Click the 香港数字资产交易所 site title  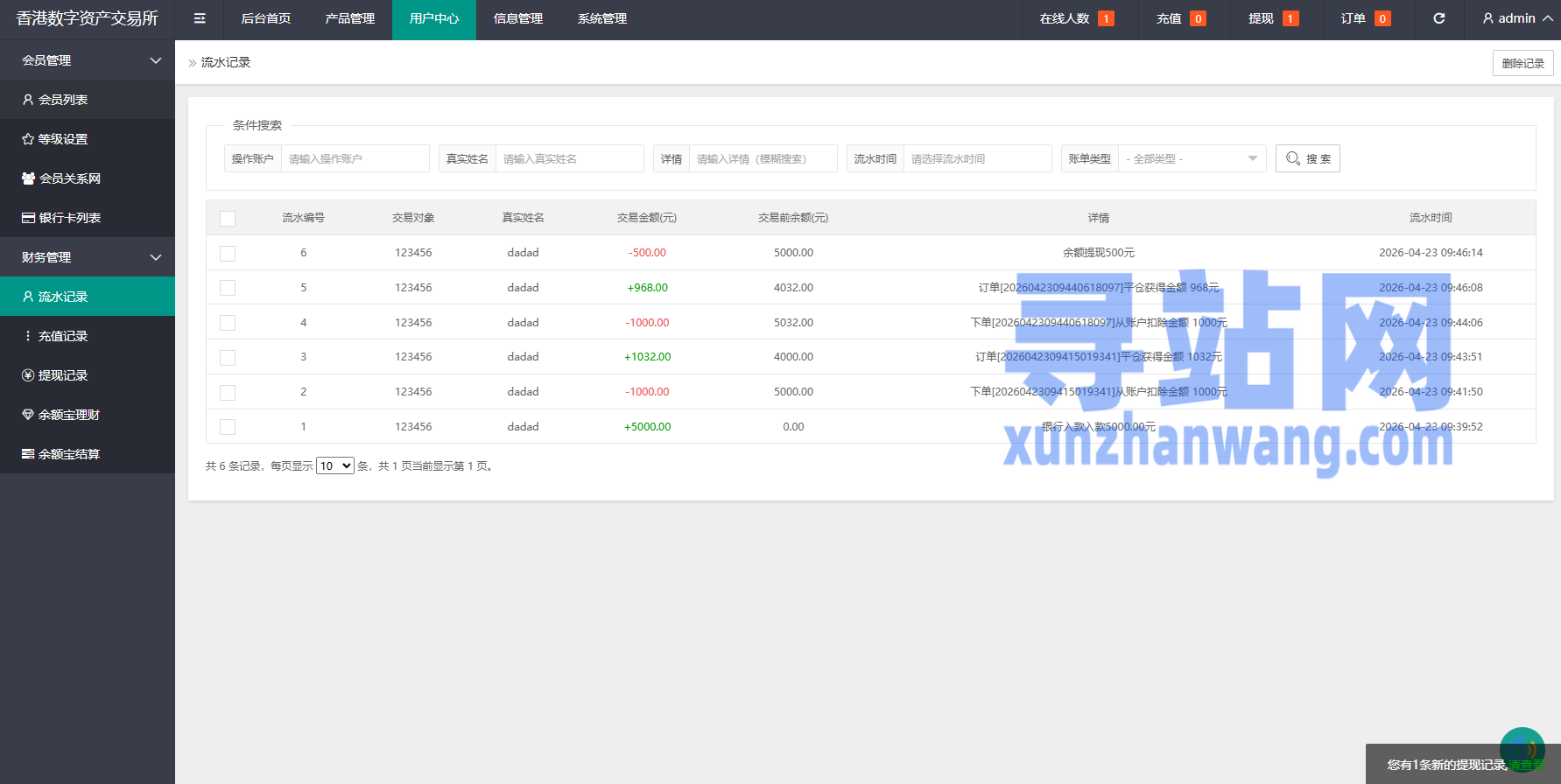pos(88,18)
